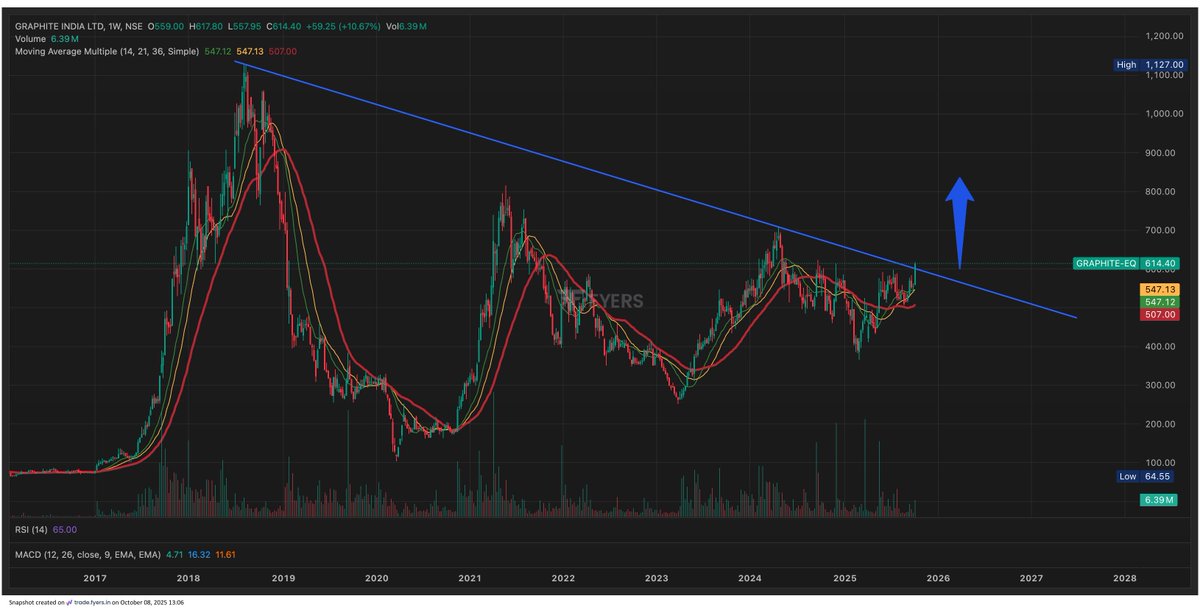
Task: Click the Moving Average Multiple legend
Action: [x=106, y=52]
